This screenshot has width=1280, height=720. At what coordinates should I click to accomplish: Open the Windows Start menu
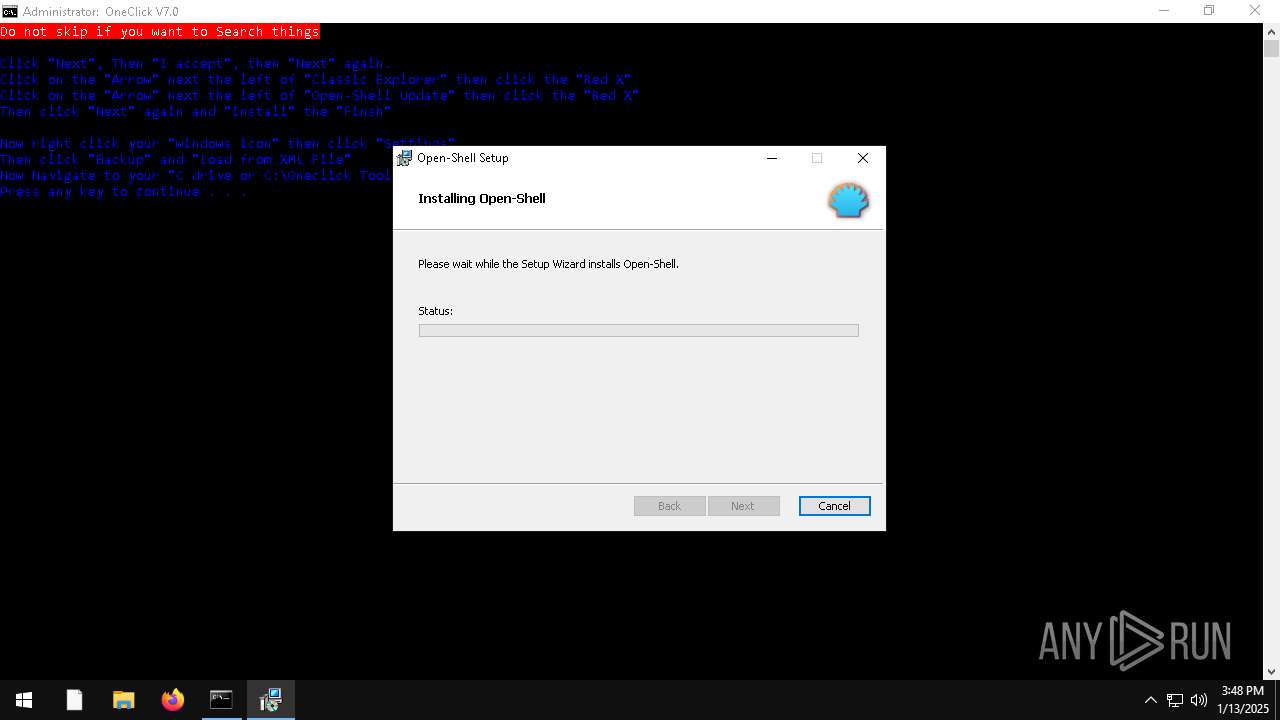(24, 700)
